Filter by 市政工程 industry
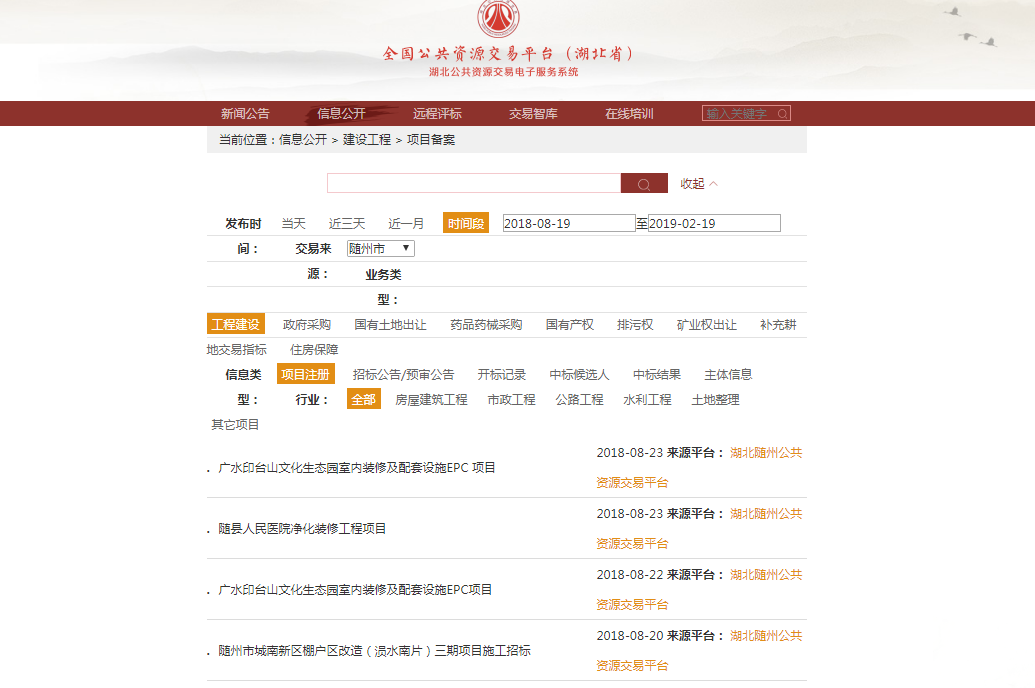 (x=511, y=400)
